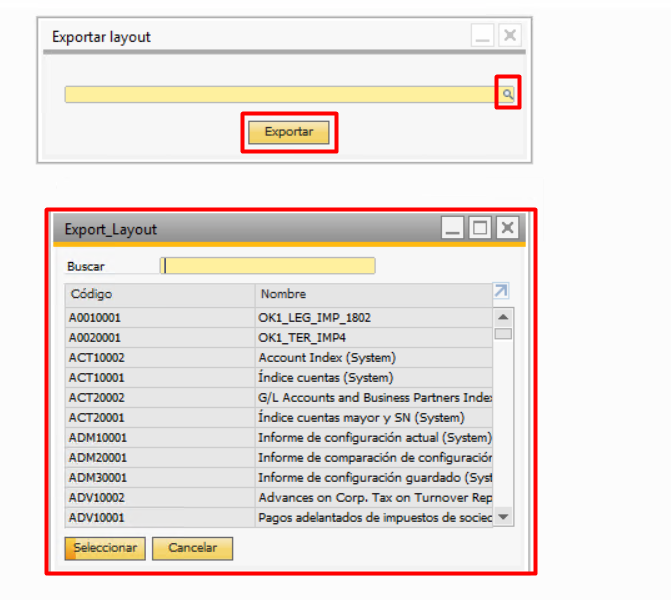Choose row ADM10001 Informe de configuración actual

coord(278,437)
